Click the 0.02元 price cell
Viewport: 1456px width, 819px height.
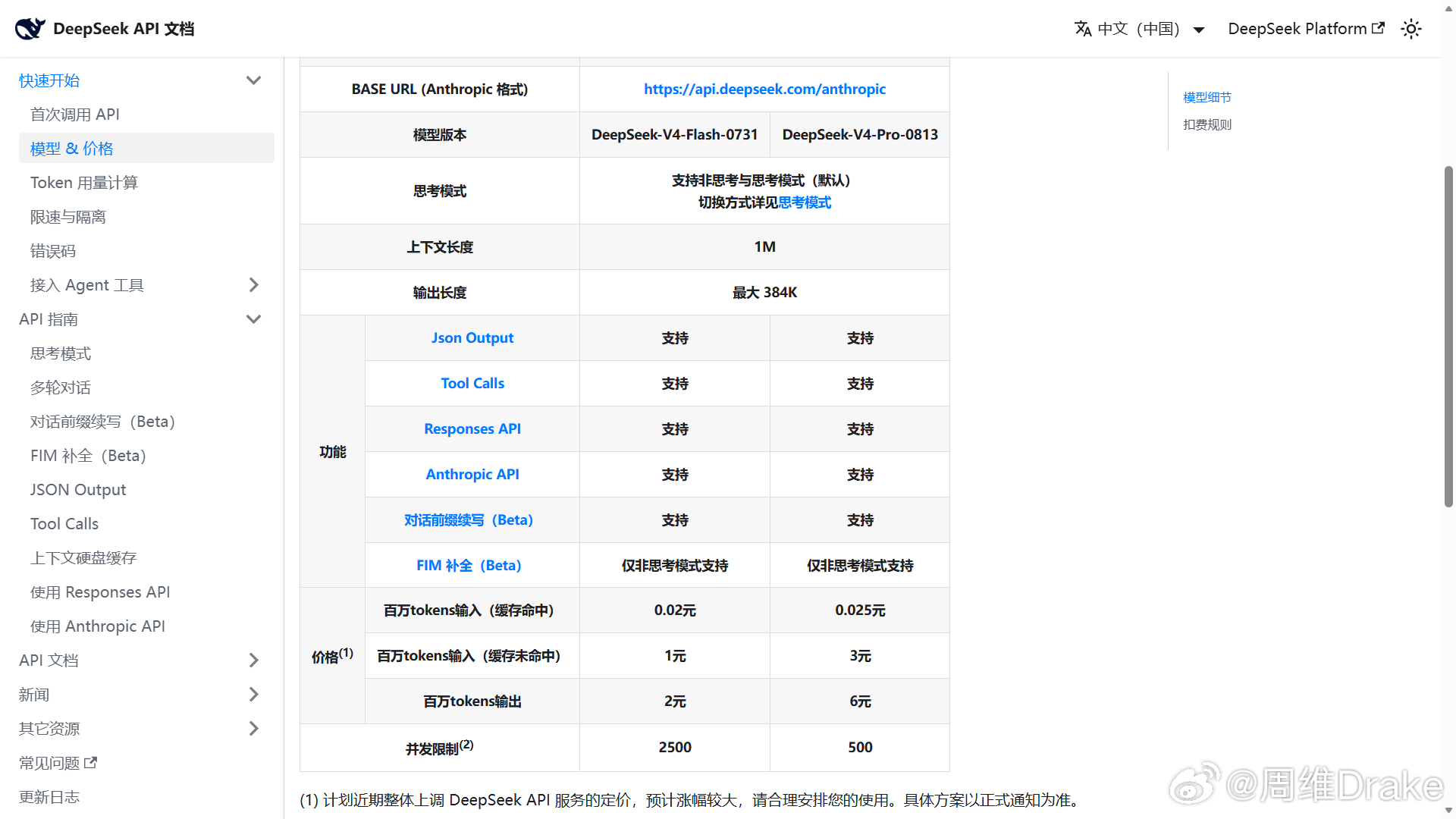tap(675, 610)
